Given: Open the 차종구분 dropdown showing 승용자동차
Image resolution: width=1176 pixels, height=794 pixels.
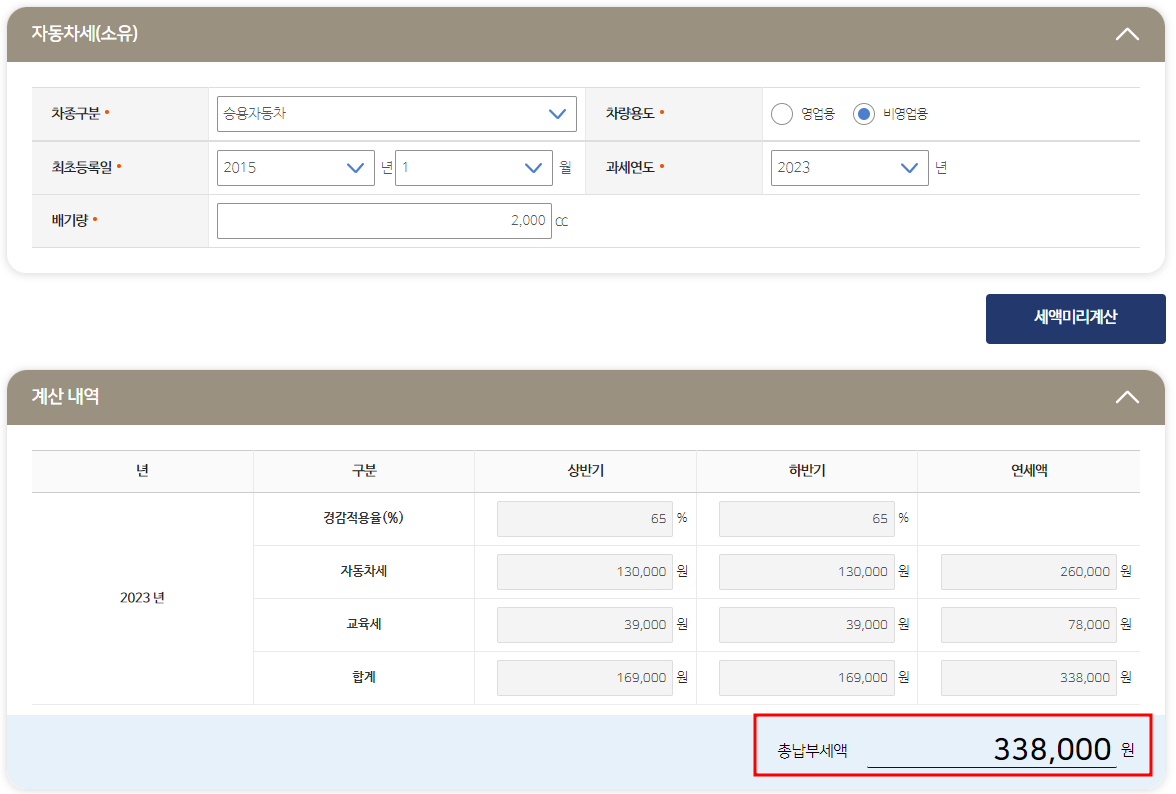Looking at the screenshot, I should 396,113.
